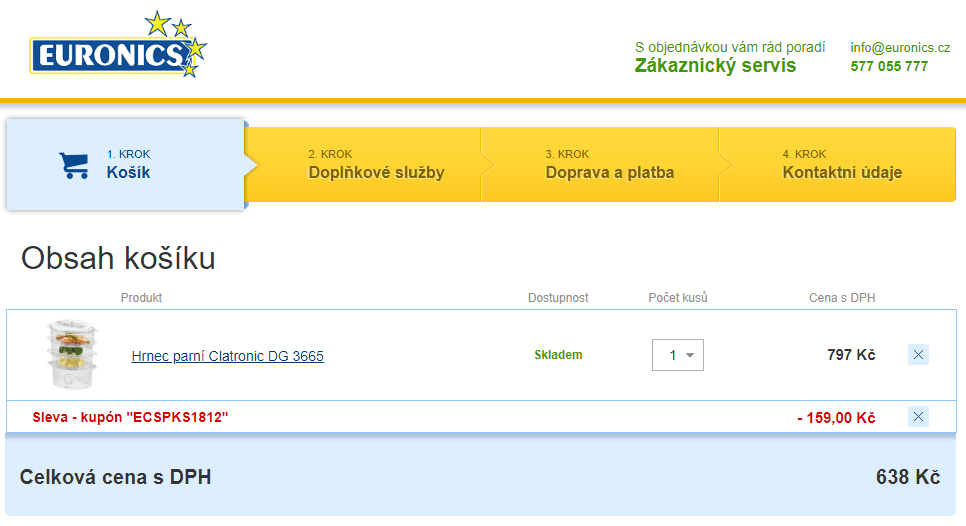Click the S objednávkou vám rád poradí text

click(730, 47)
